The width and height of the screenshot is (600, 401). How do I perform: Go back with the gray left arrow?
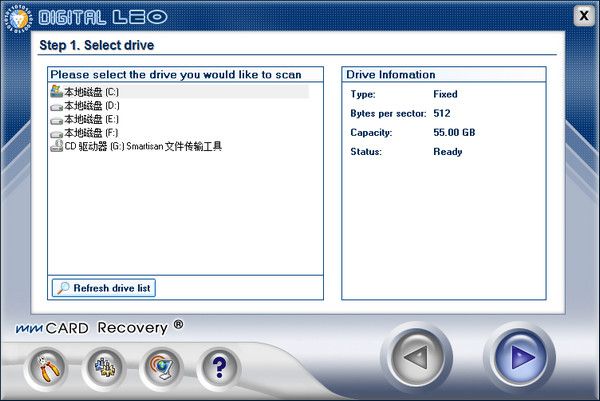(x=417, y=358)
